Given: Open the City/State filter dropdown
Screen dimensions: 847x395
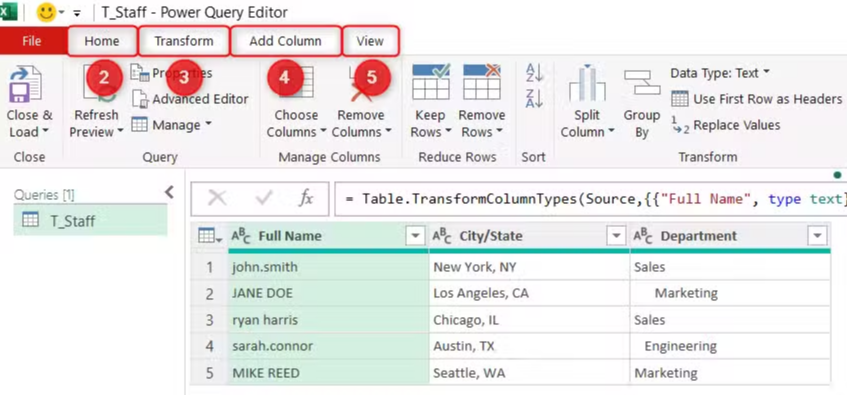Looking at the screenshot, I should click(x=616, y=236).
